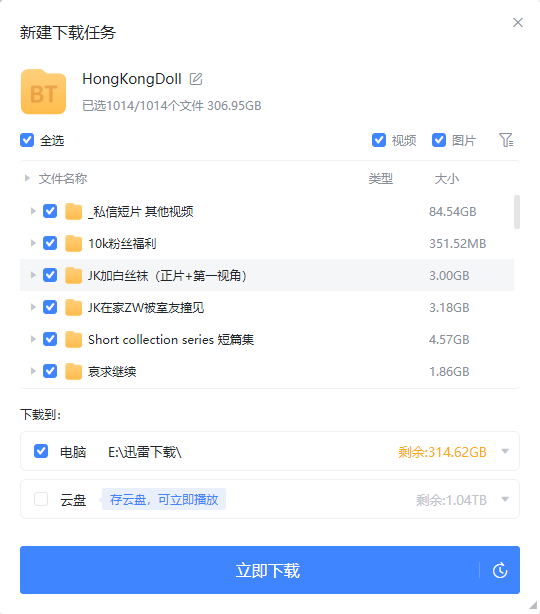This screenshot has height=614, width=540.
Task: Select the JK在家ZW被室友撞见 row name
Action: [x=146, y=308]
